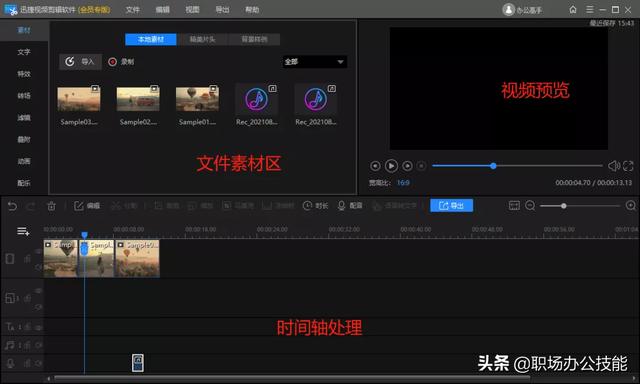Select the small audio clip on the voice track
640x384 pixels.
coord(138,363)
